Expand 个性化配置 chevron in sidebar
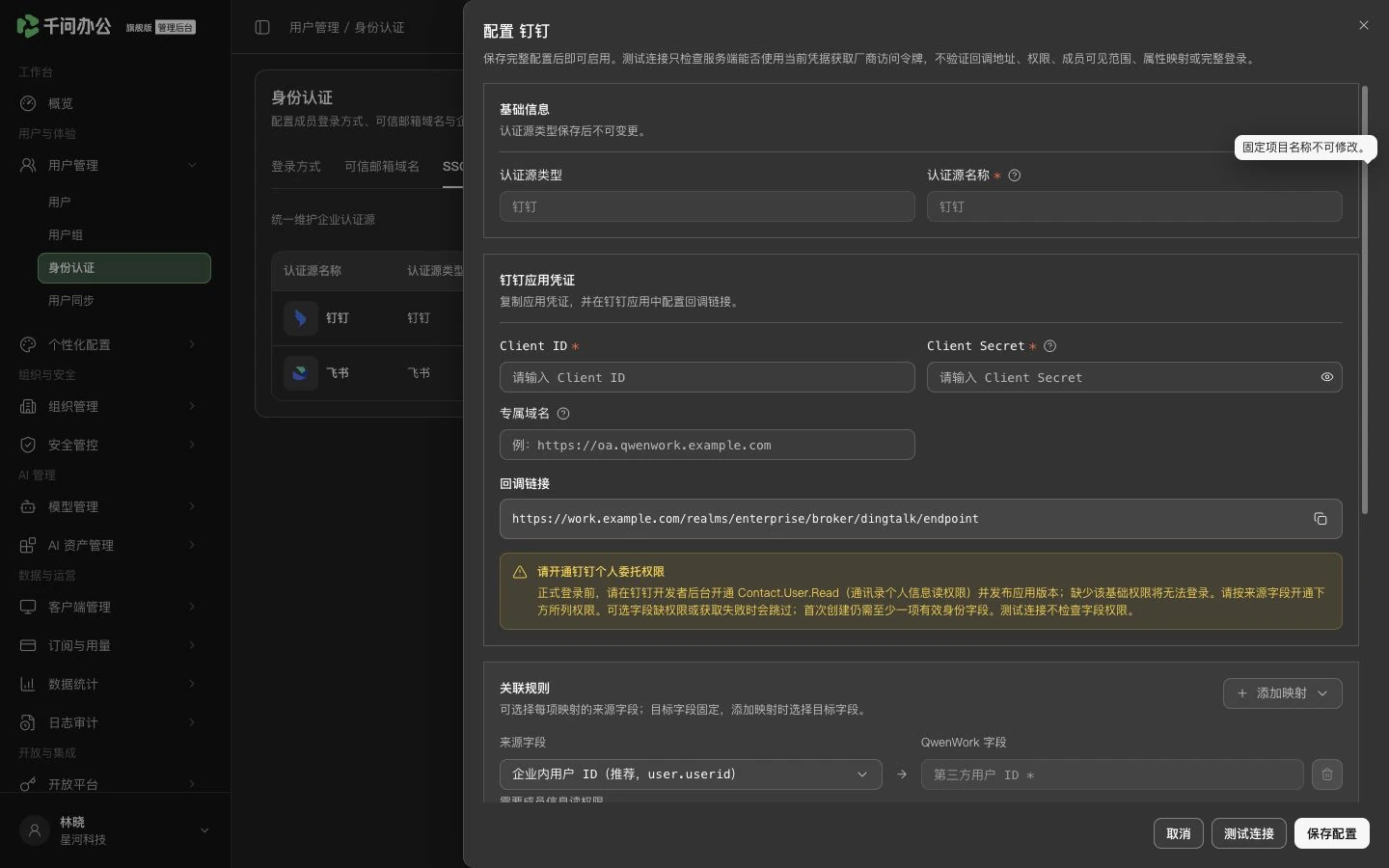Viewport: 1389px width, 868px height. (x=192, y=344)
